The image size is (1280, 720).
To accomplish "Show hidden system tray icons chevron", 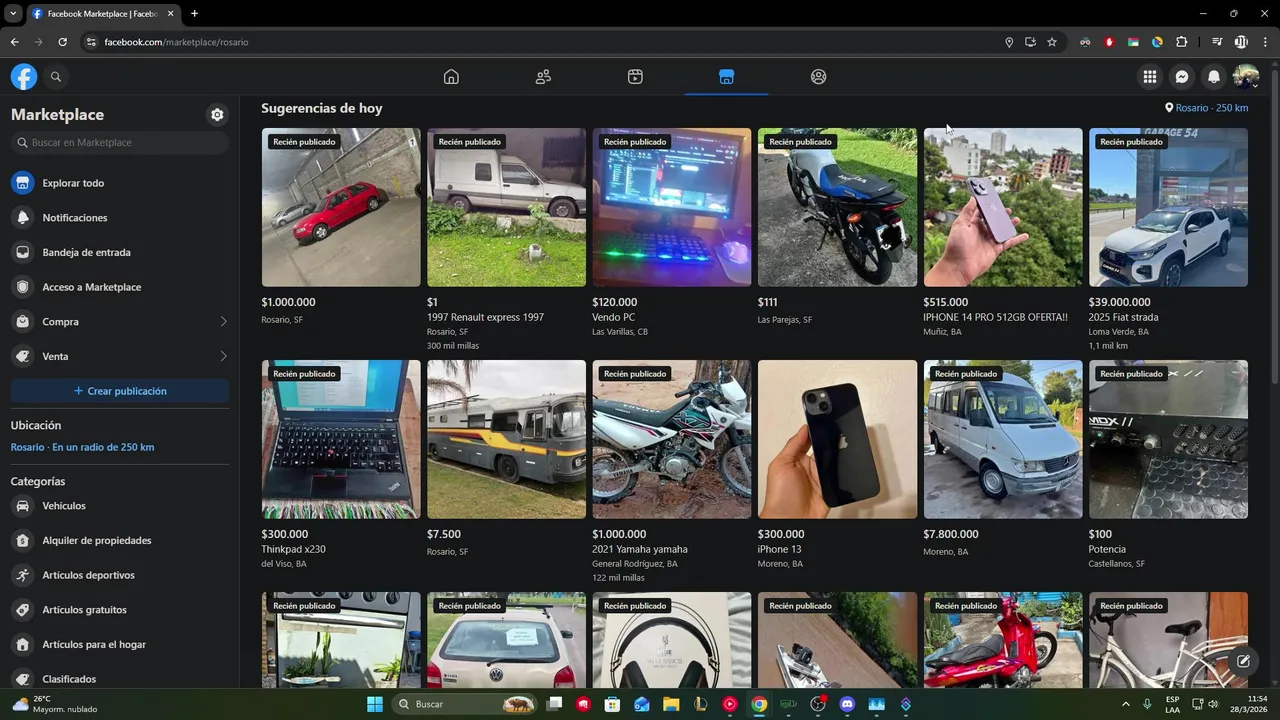I will click(x=1125, y=704).
